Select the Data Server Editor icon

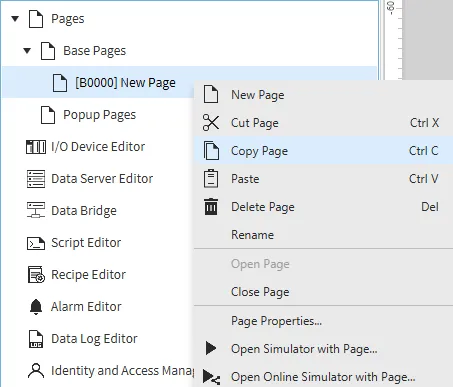[36, 179]
